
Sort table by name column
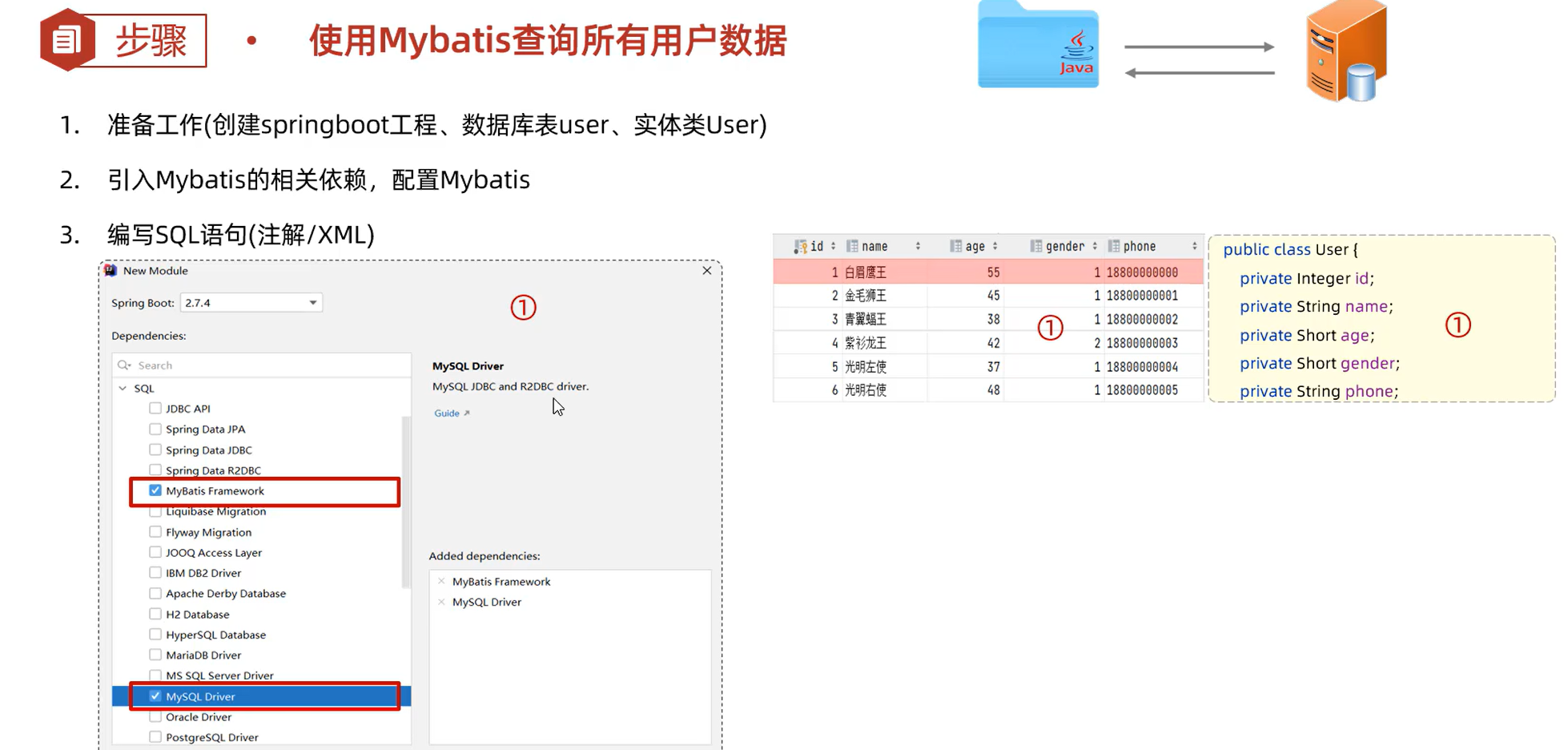918,247
